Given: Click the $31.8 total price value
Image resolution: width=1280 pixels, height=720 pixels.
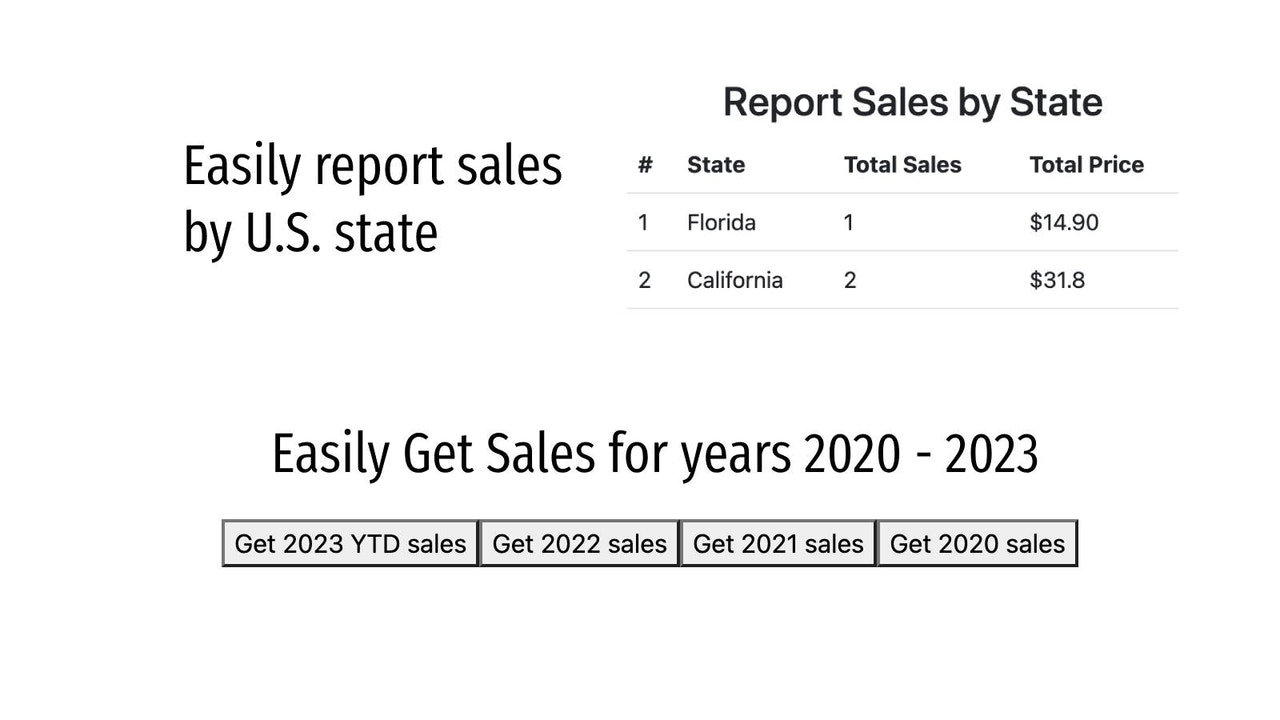Looking at the screenshot, I should (1059, 280).
